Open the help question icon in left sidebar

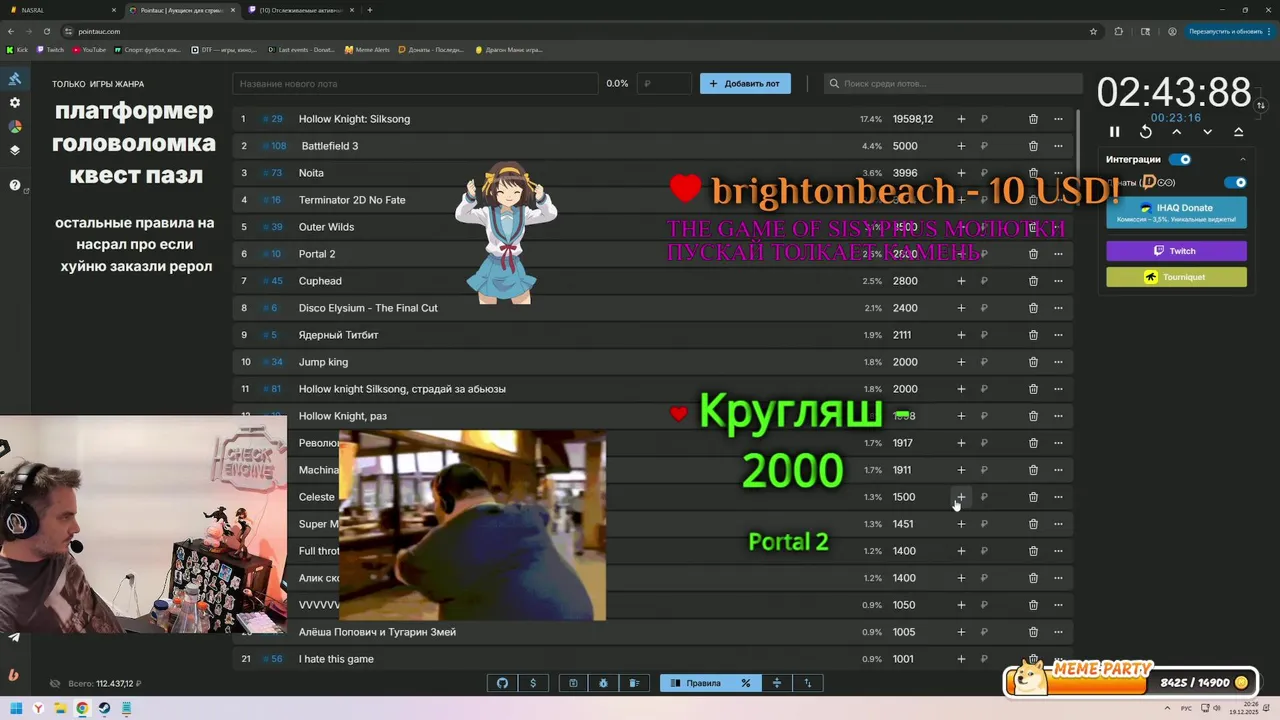pos(15,185)
